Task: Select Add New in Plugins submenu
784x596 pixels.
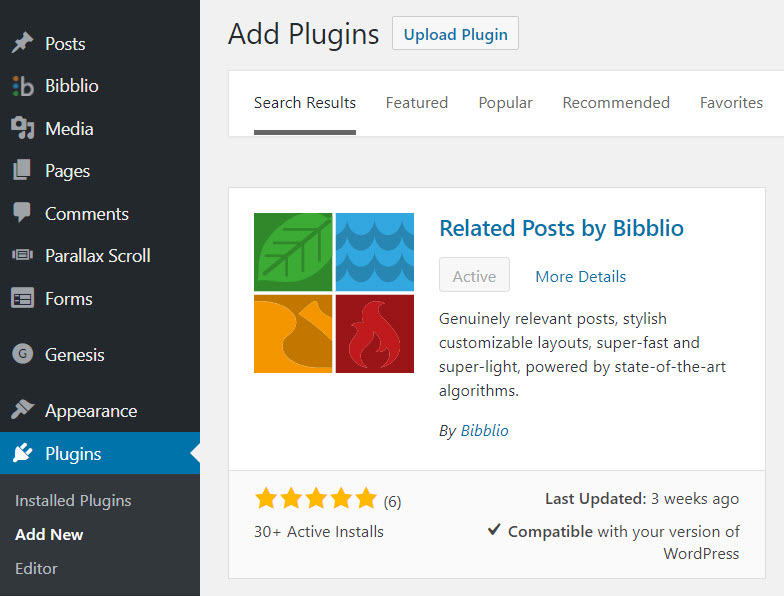Action: click(49, 534)
